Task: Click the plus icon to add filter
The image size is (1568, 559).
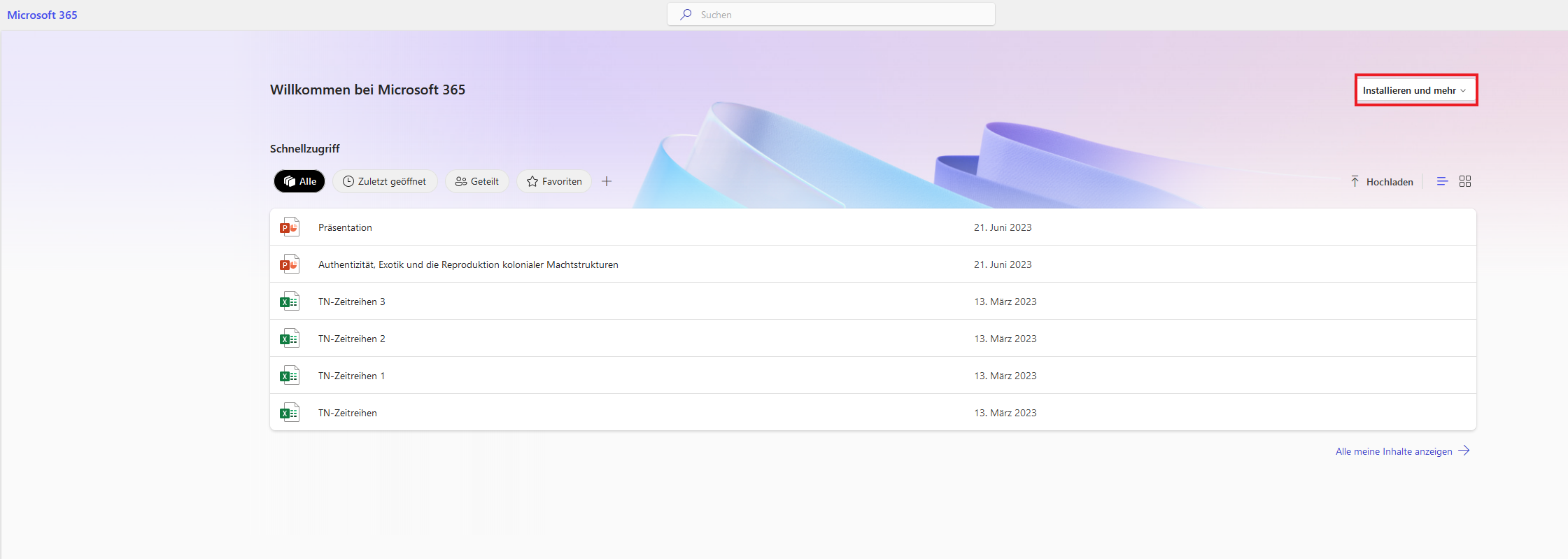Action: click(x=607, y=181)
